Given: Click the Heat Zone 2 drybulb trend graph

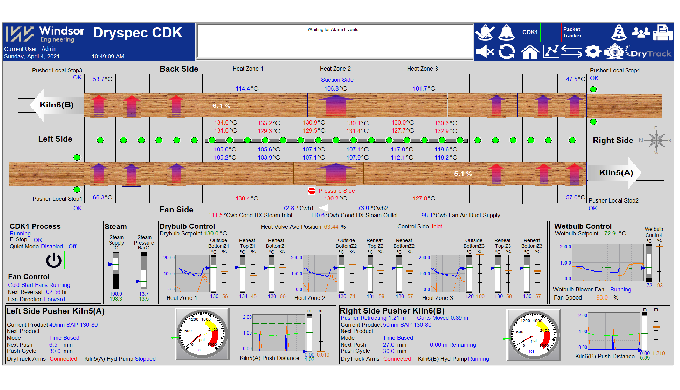Looking at the screenshot, I should [320, 273].
